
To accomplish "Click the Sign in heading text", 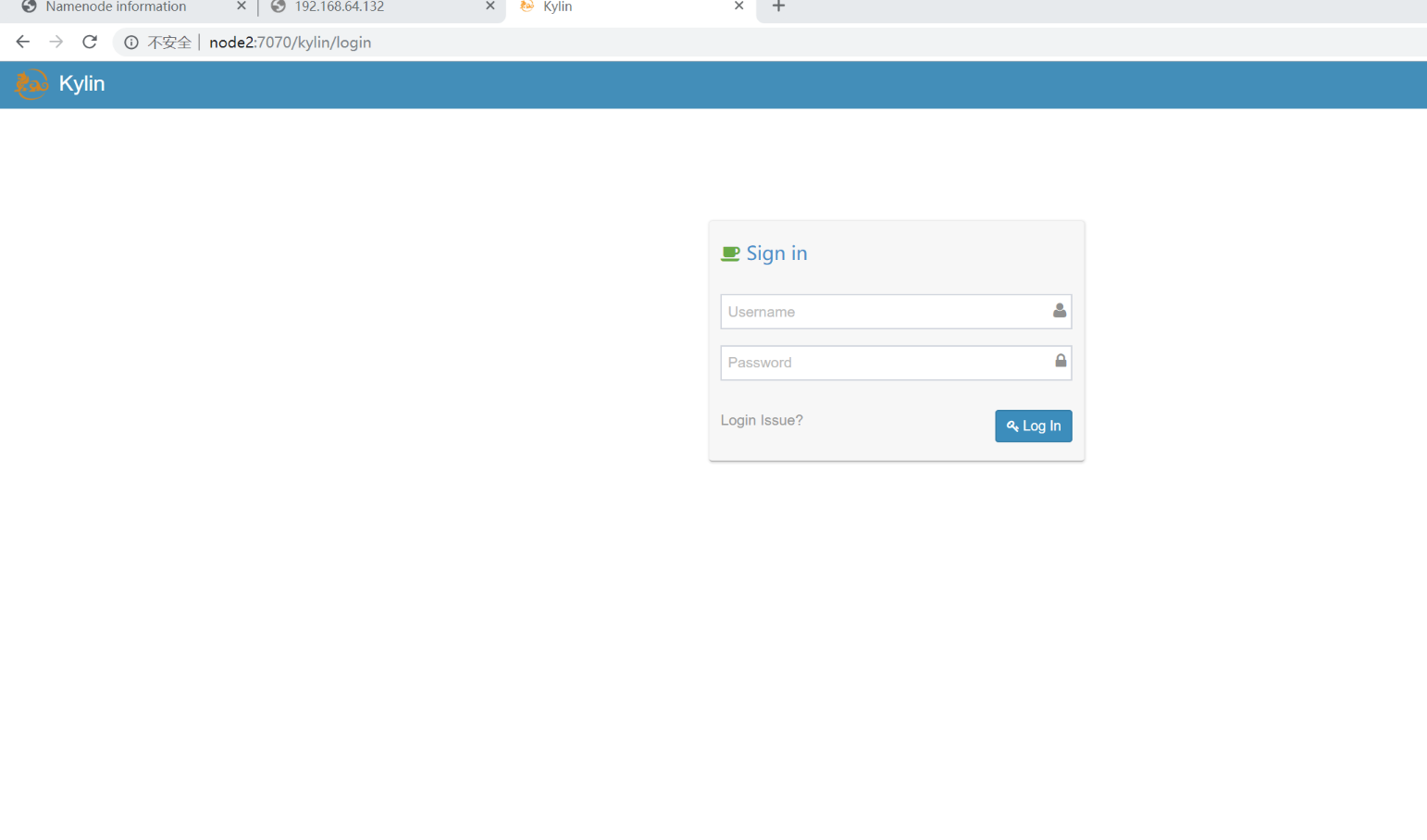I will (776, 253).
